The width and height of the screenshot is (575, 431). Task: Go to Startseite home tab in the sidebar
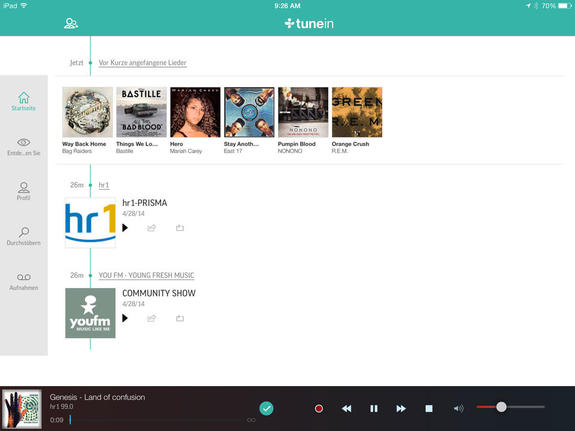click(x=23, y=101)
